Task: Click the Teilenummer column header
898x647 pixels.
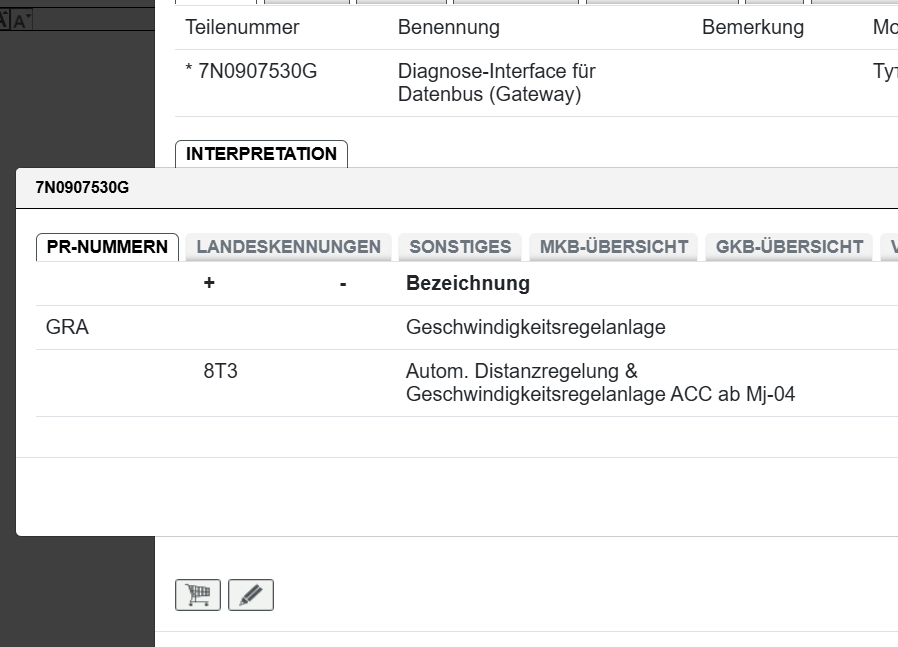Action: pos(241,27)
